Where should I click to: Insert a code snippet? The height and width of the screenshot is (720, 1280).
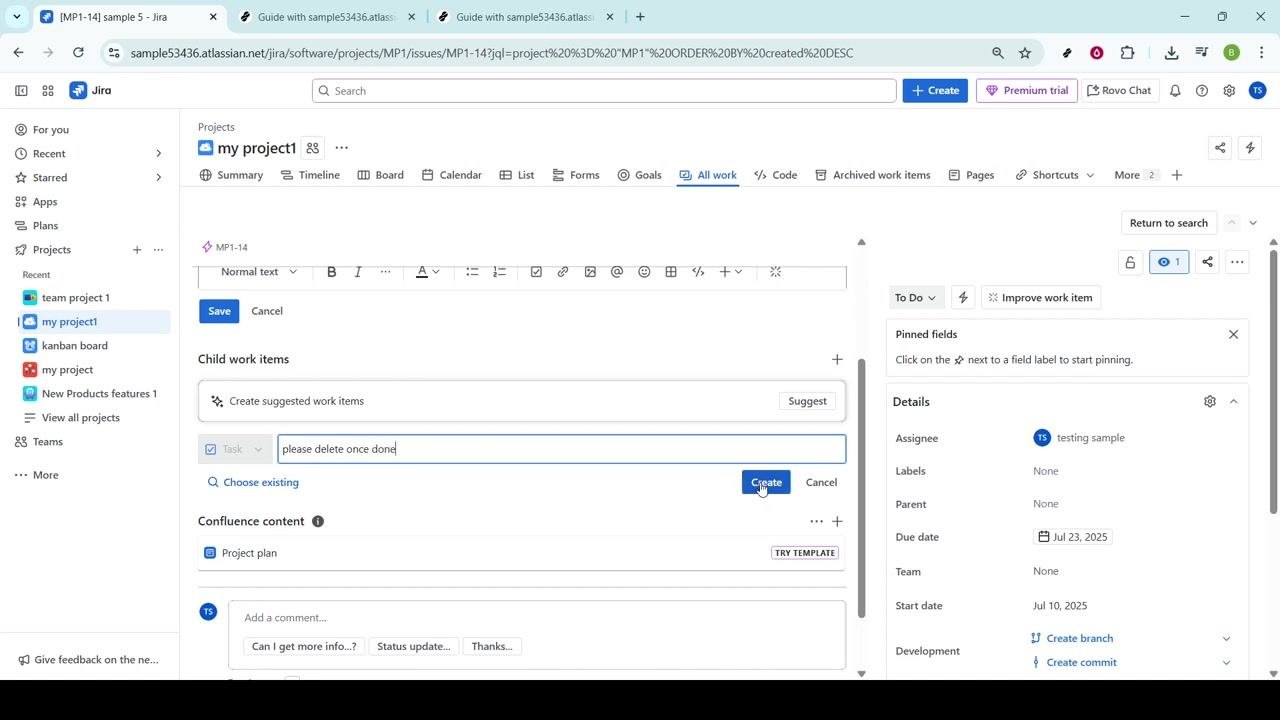pos(698,272)
